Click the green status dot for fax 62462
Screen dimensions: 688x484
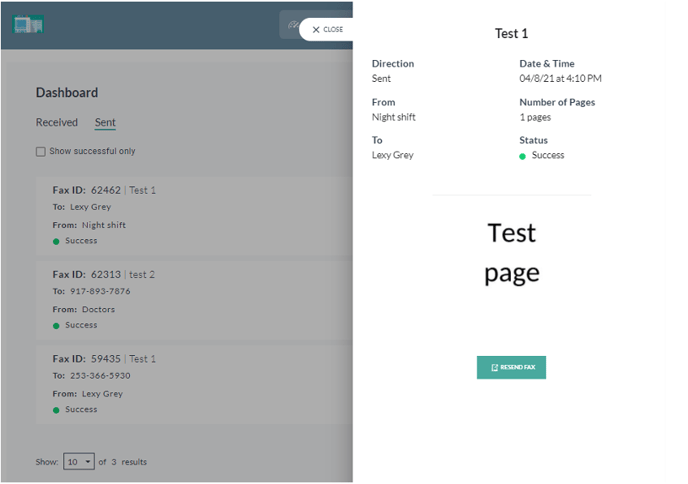pos(57,241)
